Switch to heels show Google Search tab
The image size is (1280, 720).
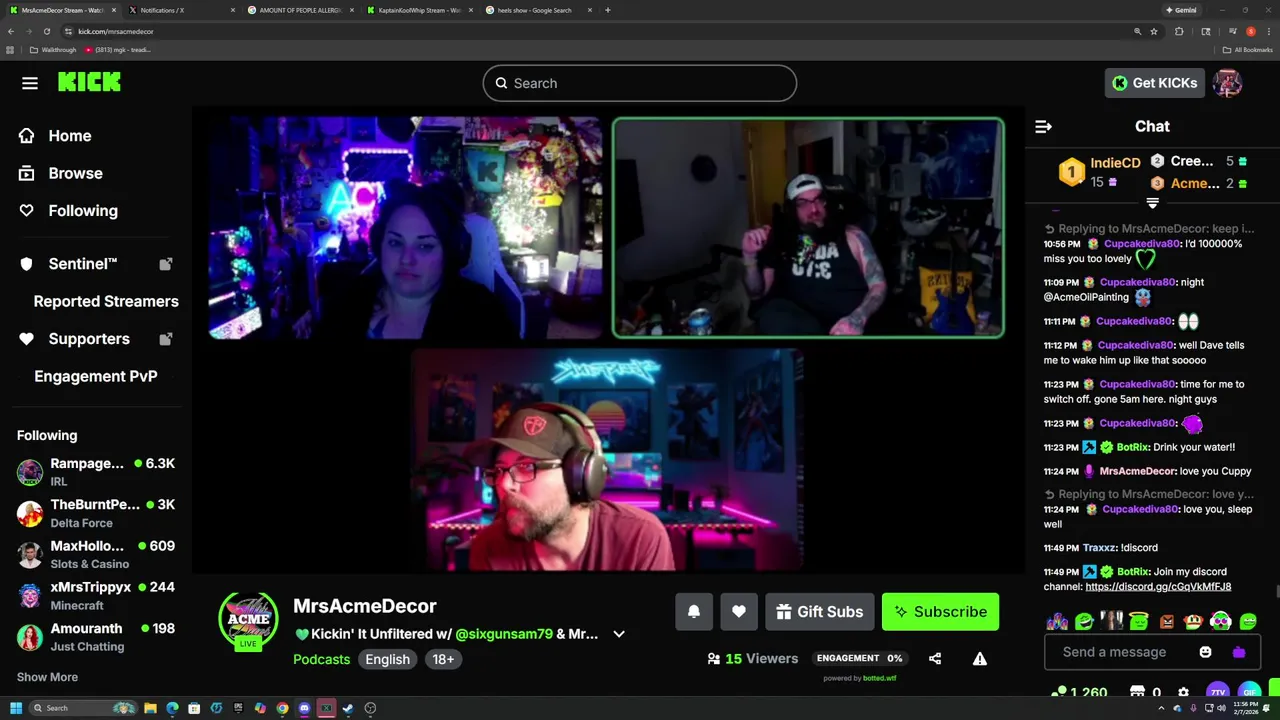coord(537,10)
